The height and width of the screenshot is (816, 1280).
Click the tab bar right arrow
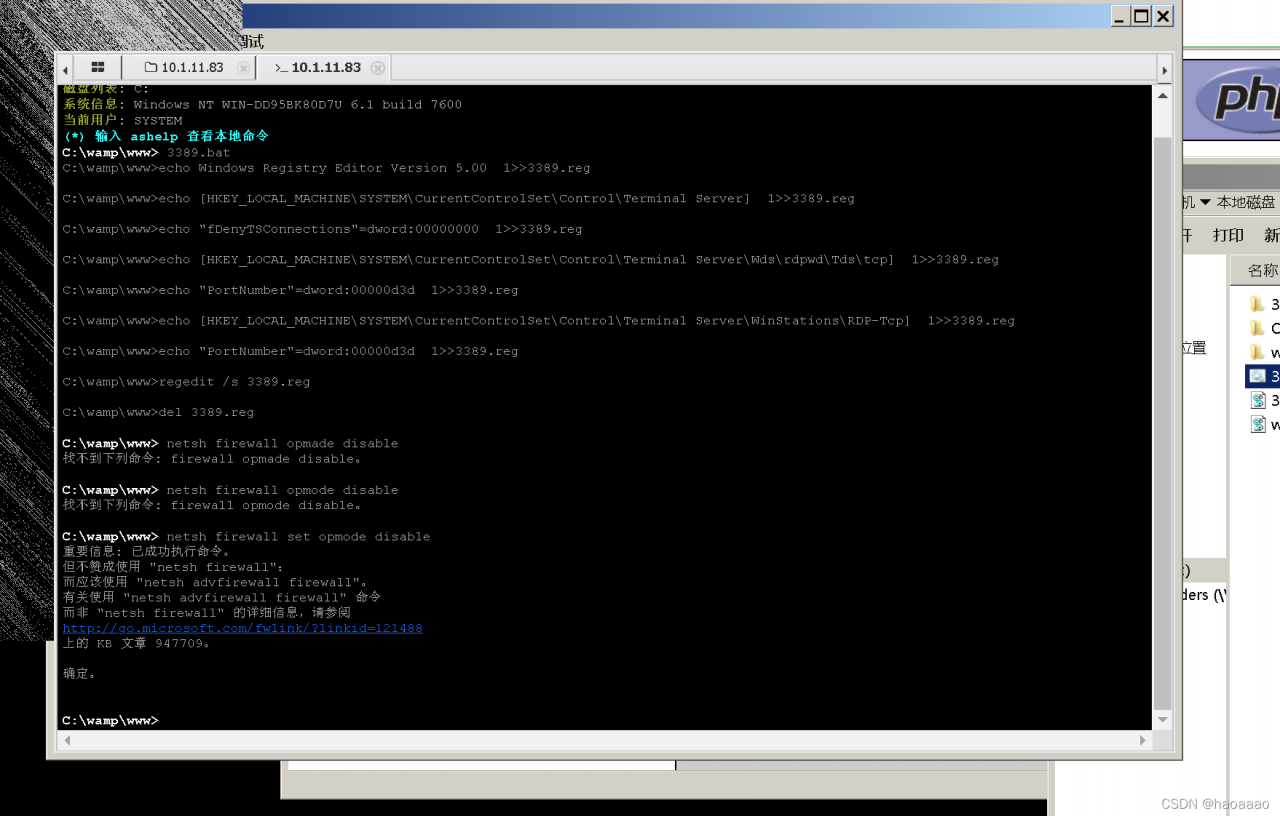coord(1164,69)
